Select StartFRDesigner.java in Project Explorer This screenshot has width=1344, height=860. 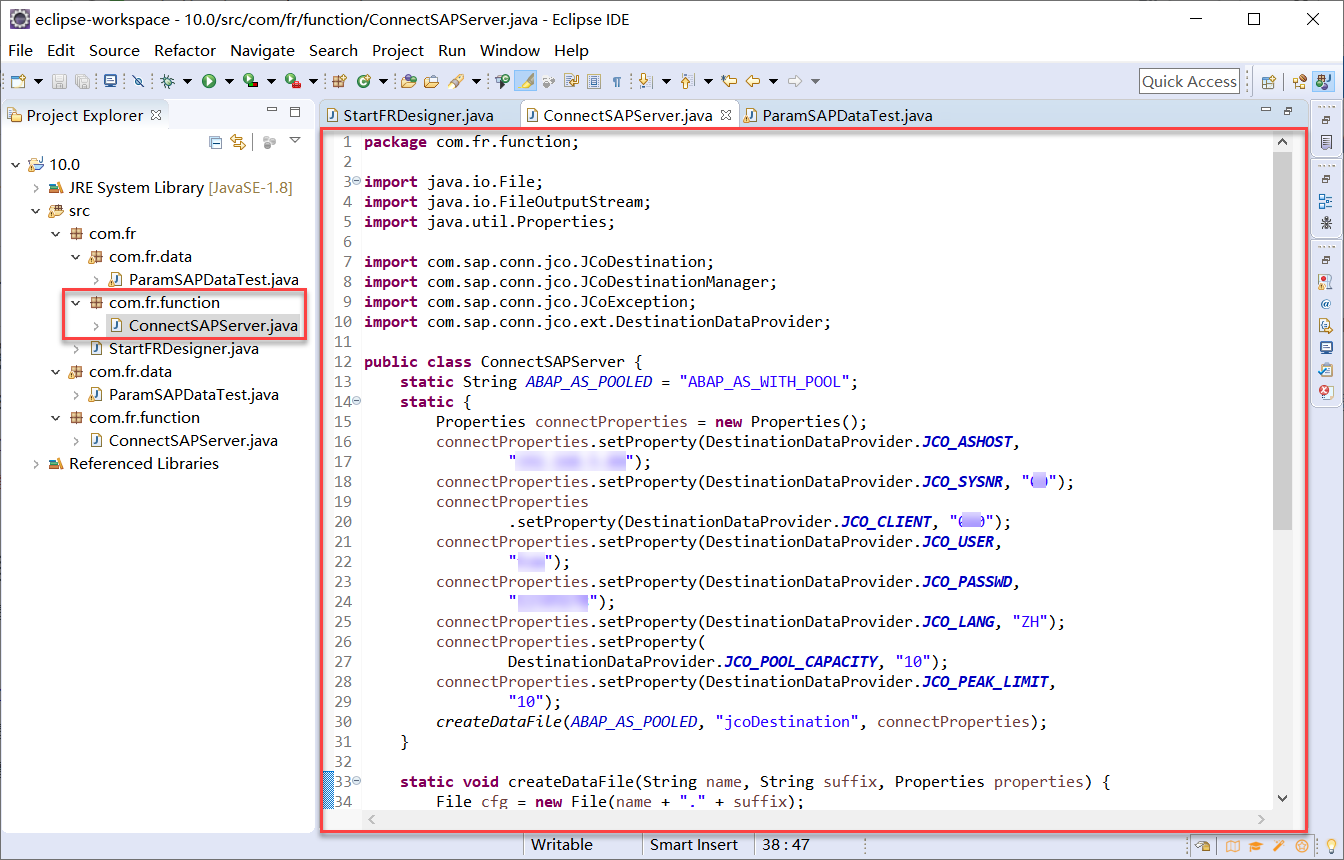pyautogui.click(x=183, y=349)
